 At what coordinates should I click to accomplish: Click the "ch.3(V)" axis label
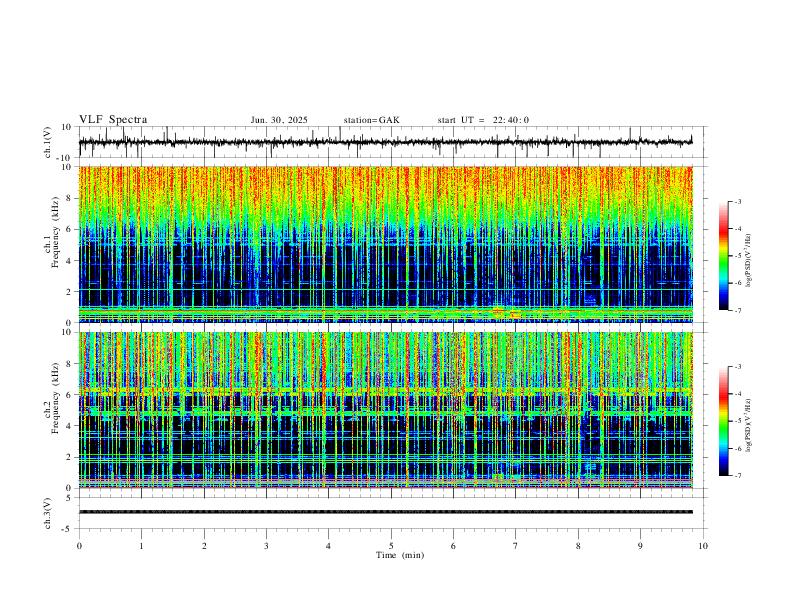tap(48, 513)
